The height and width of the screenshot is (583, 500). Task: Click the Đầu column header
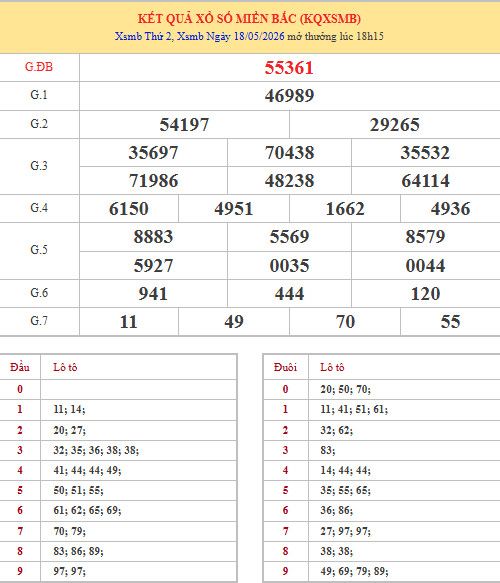(20, 367)
